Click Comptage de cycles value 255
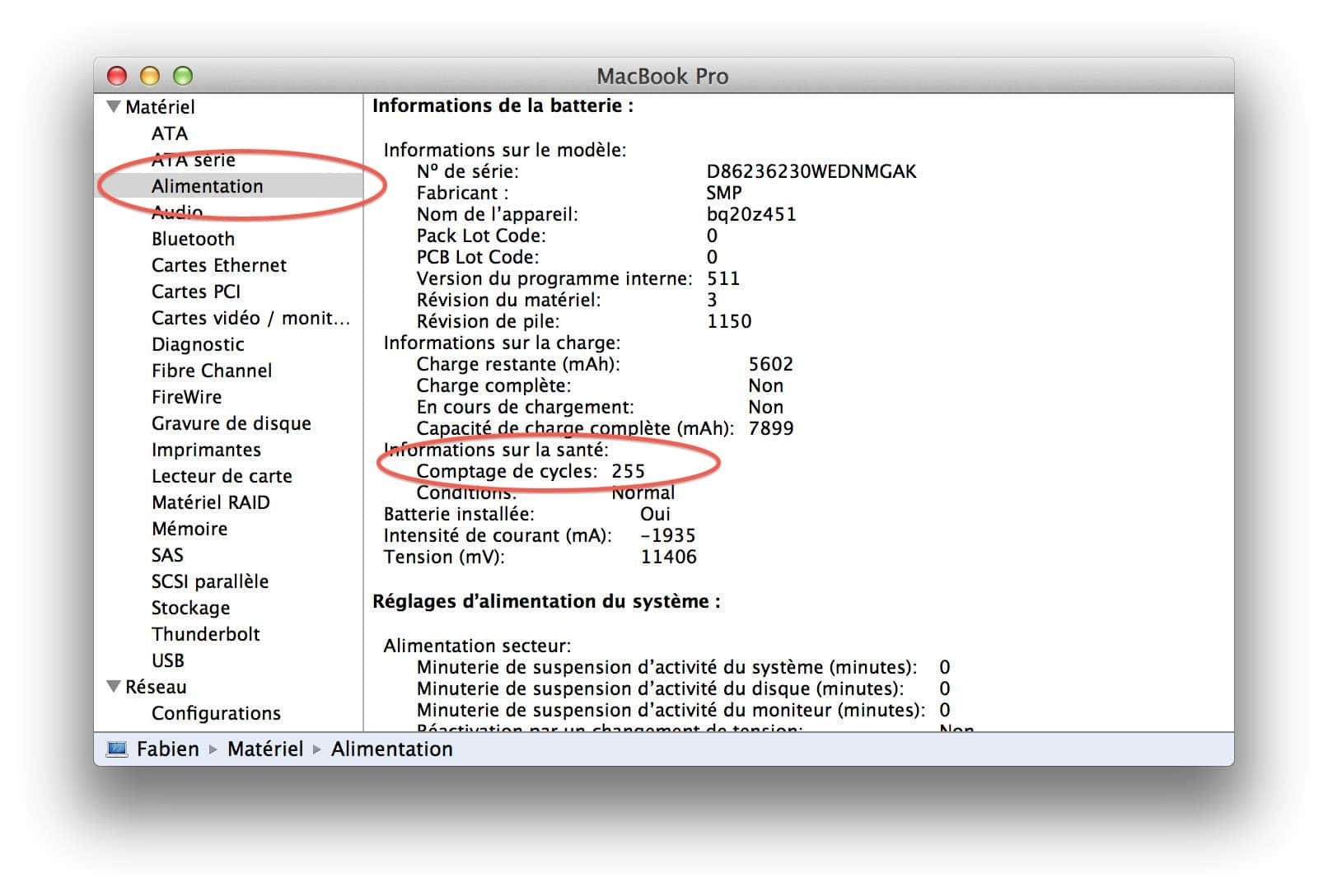Viewport: 1328px width, 896px height. point(629,471)
